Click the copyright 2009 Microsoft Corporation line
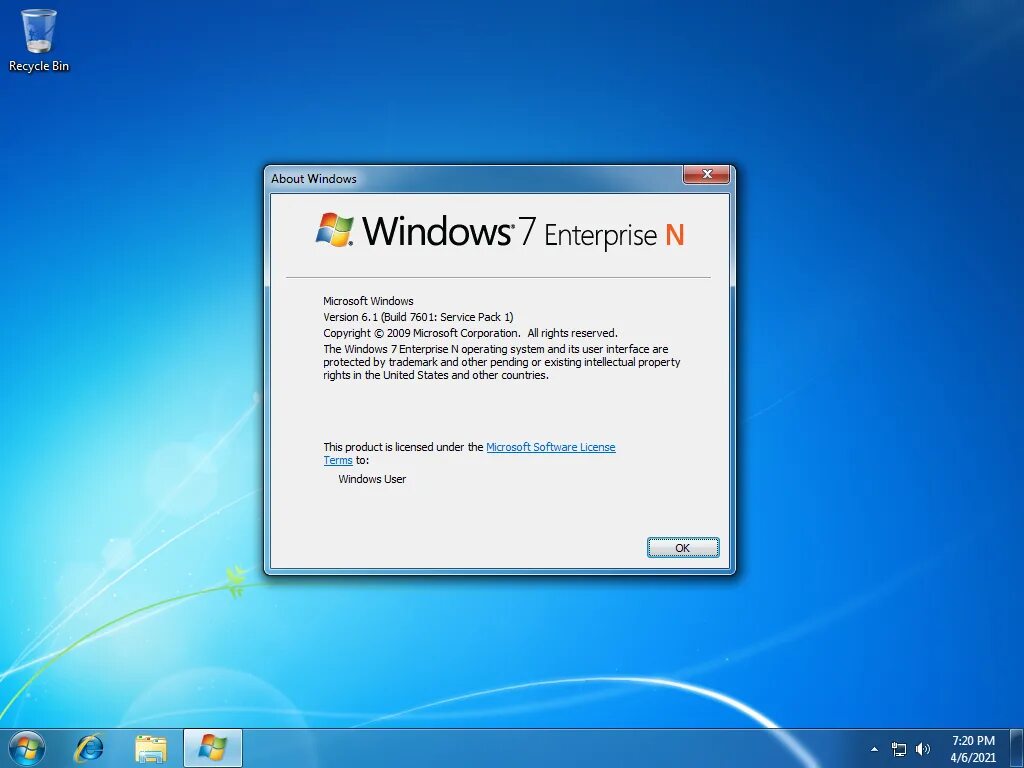This screenshot has width=1024, height=768. click(x=470, y=333)
